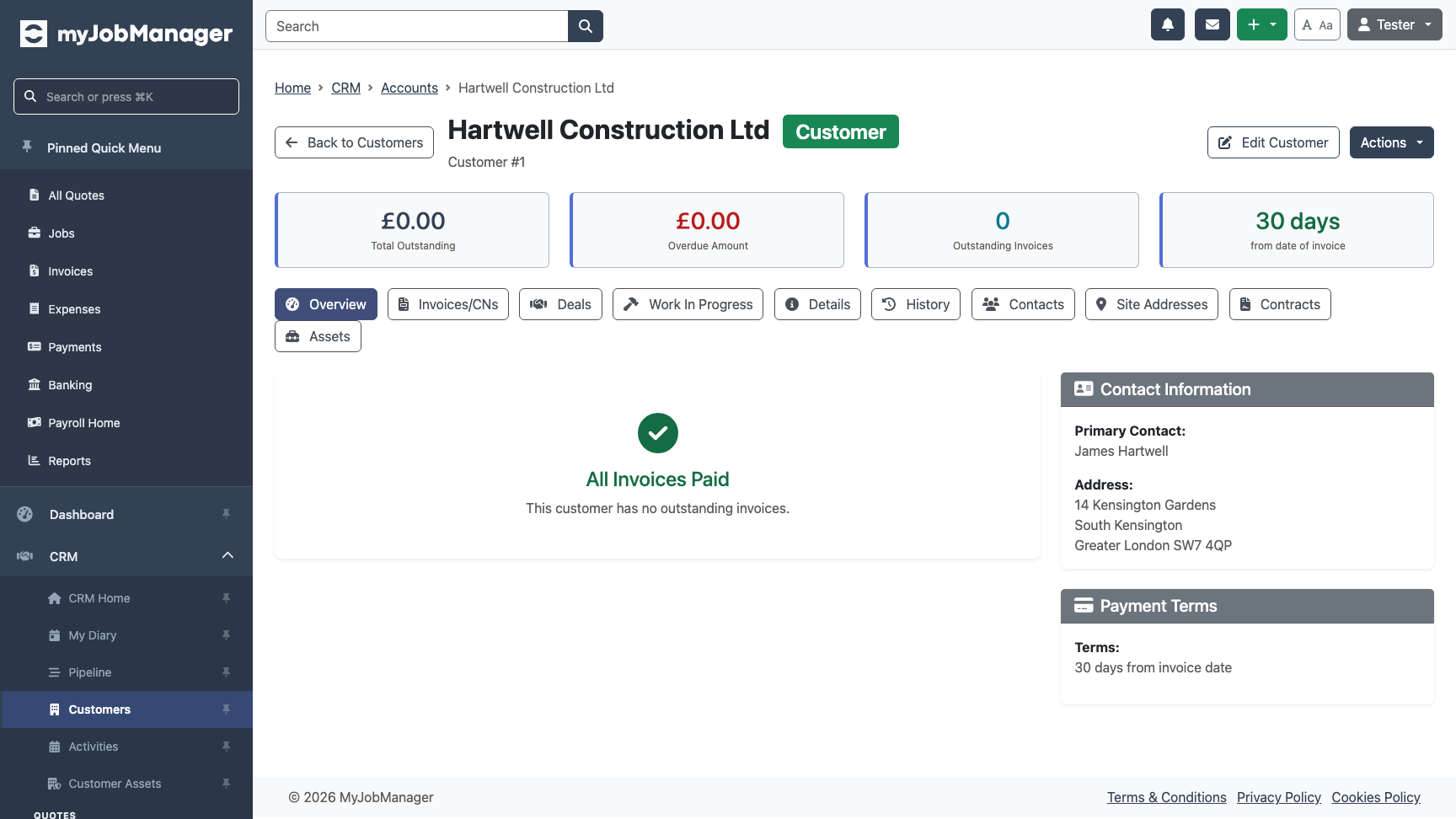Image resolution: width=1456 pixels, height=819 pixels.
Task: Click the primary contact name James Hartwell
Action: tap(1121, 451)
